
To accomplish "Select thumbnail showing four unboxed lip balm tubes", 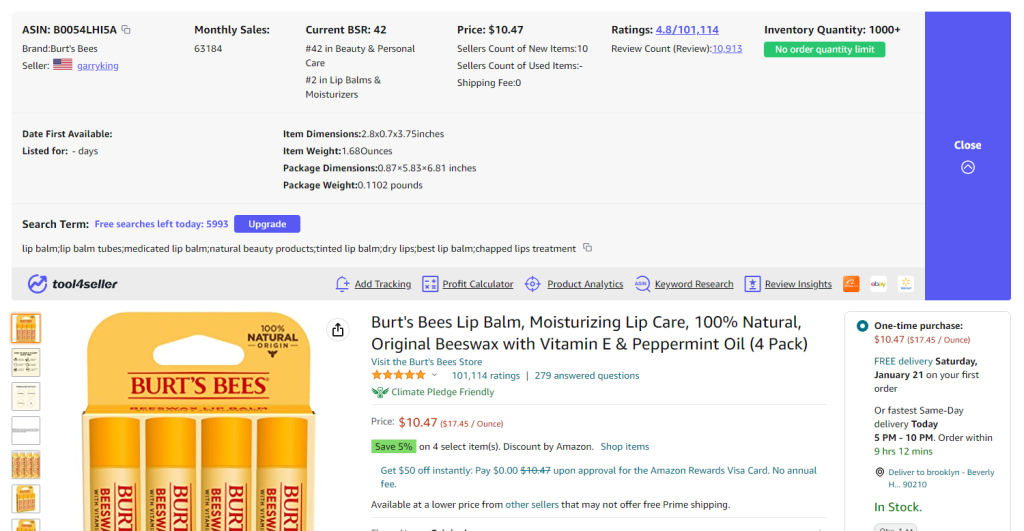I will point(25,464).
